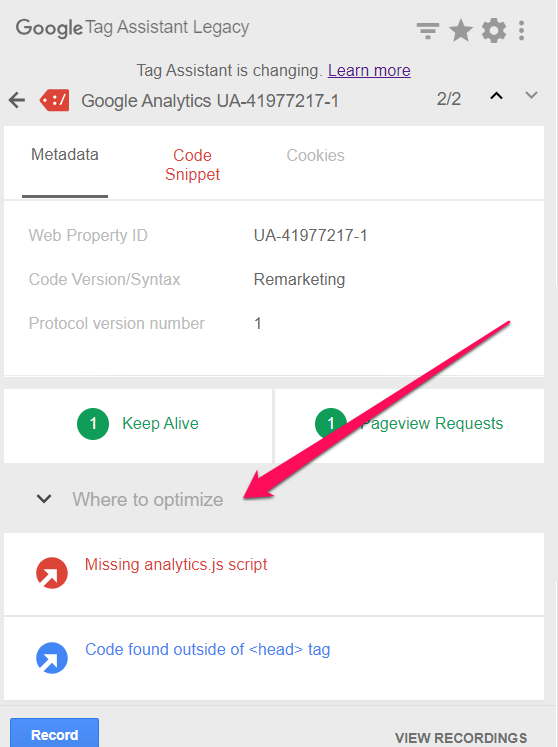558x747 pixels.
Task: Open the filter icon in header
Action: coord(427,31)
